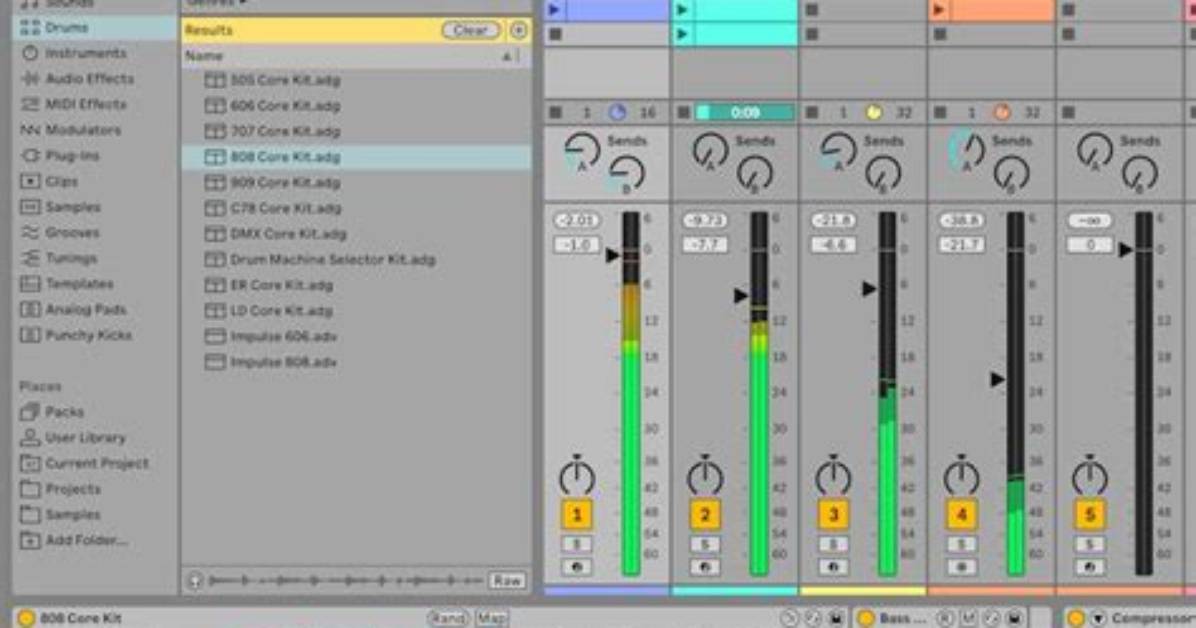Stop clips on track 3
Screen dimensions: 1196x628
coord(812,113)
